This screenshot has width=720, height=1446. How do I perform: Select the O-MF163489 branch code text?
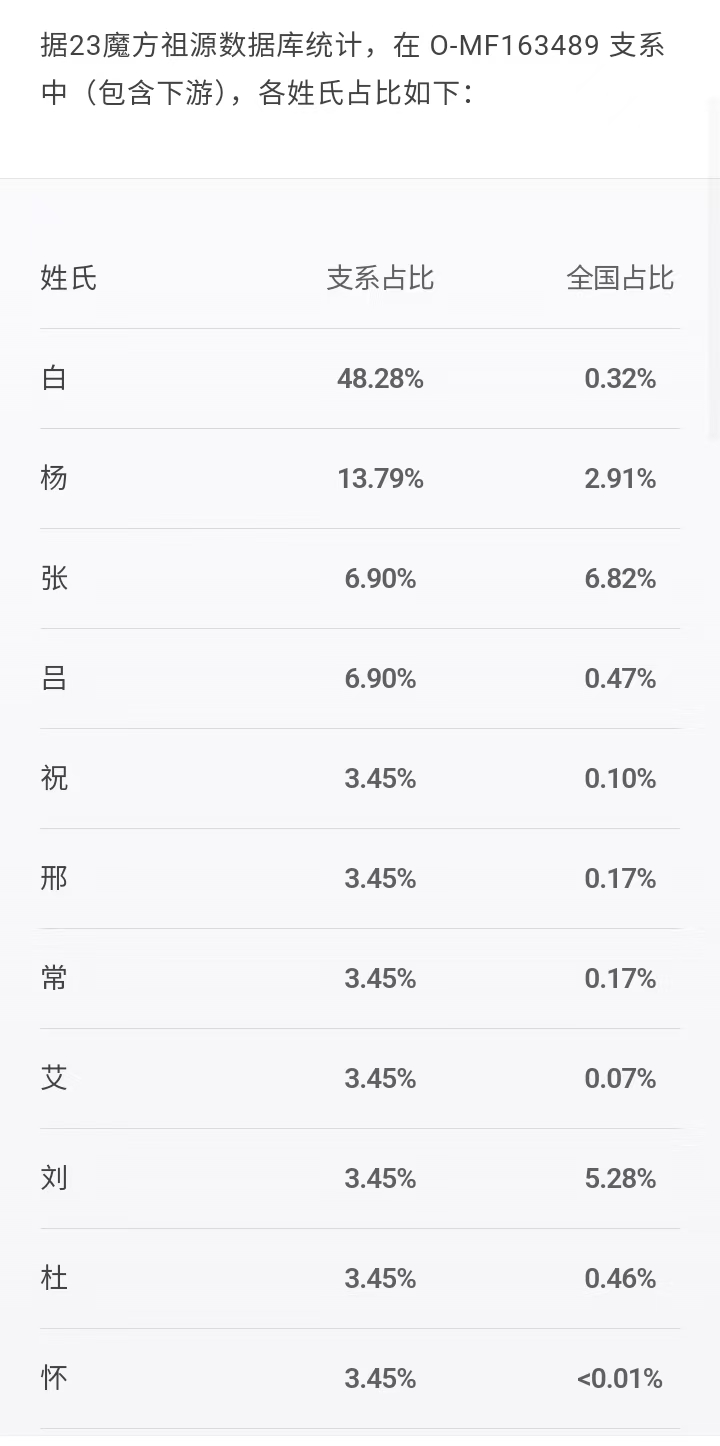pos(514,46)
